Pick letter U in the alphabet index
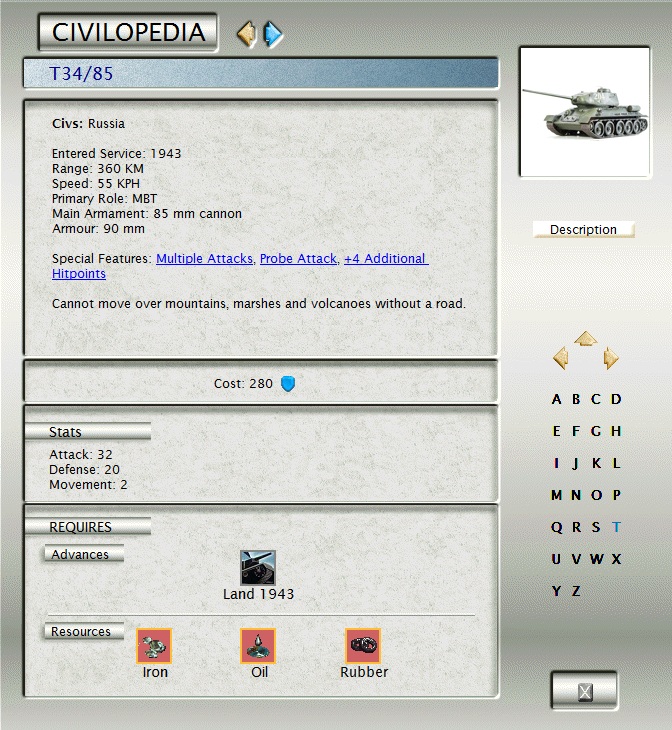The height and width of the screenshot is (730, 672). coord(557,559)
